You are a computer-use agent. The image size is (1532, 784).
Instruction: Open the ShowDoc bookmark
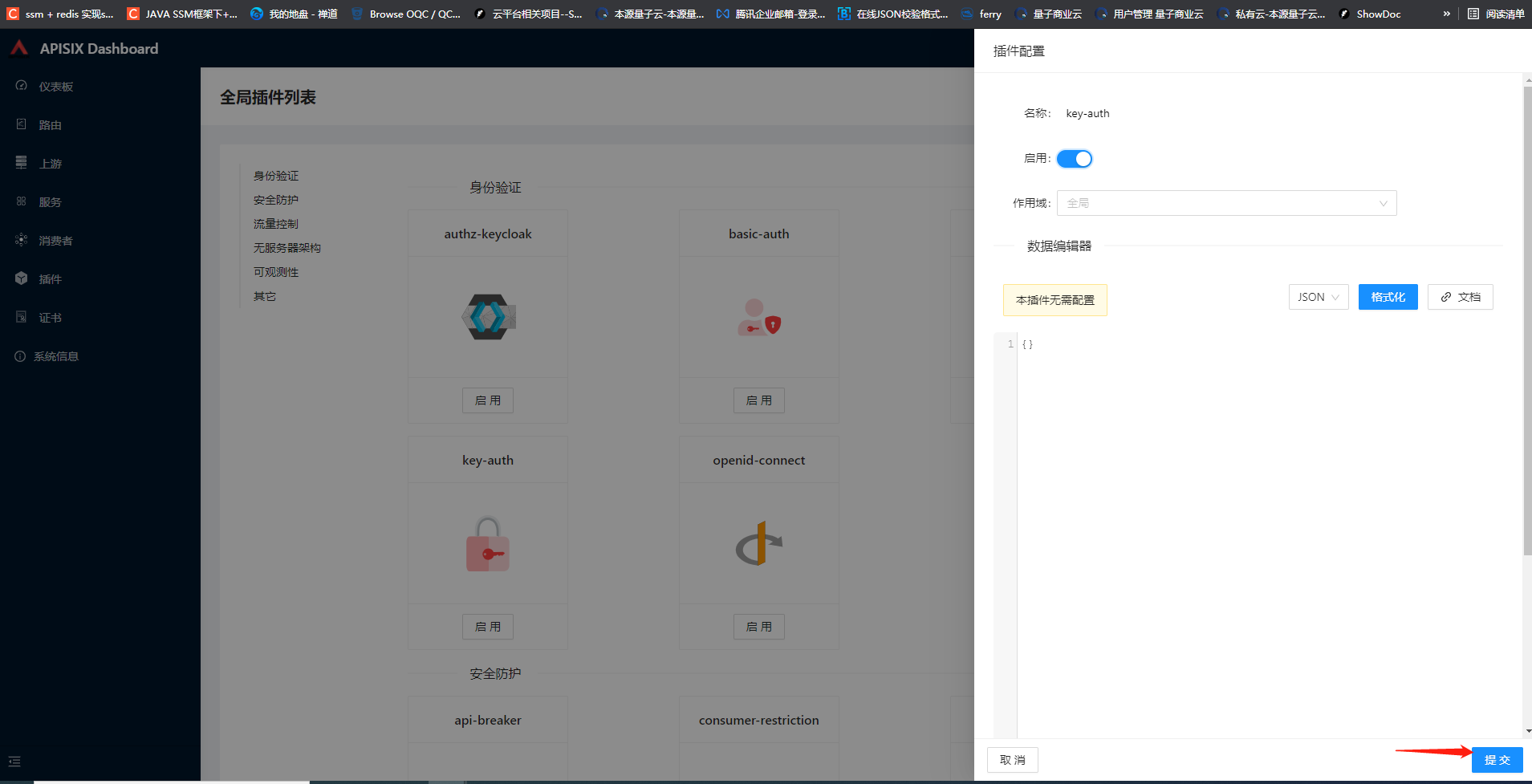tap(1370, 14)
